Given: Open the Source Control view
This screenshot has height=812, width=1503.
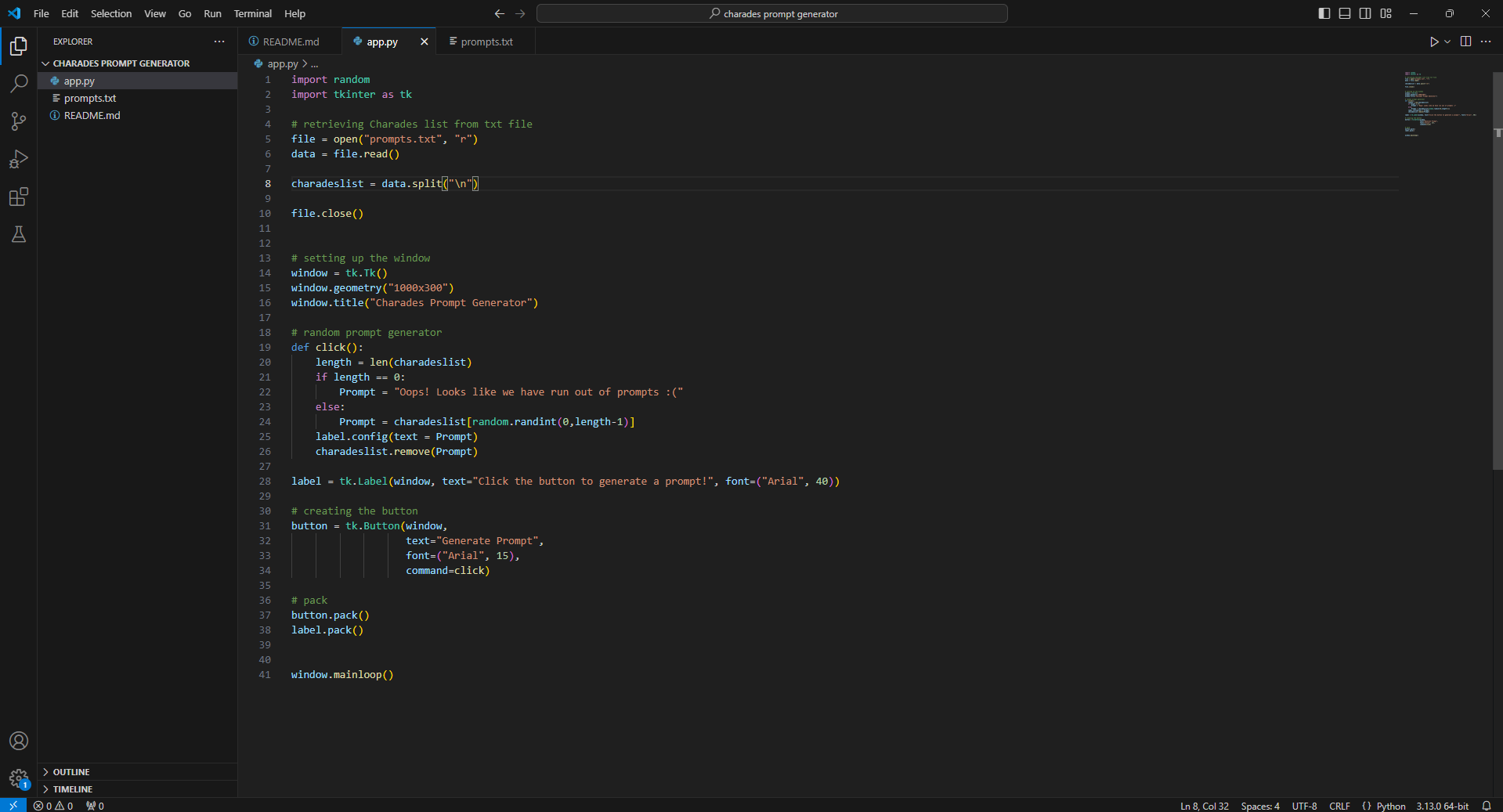Looking at the screenshot, I should tap(19, 121).
